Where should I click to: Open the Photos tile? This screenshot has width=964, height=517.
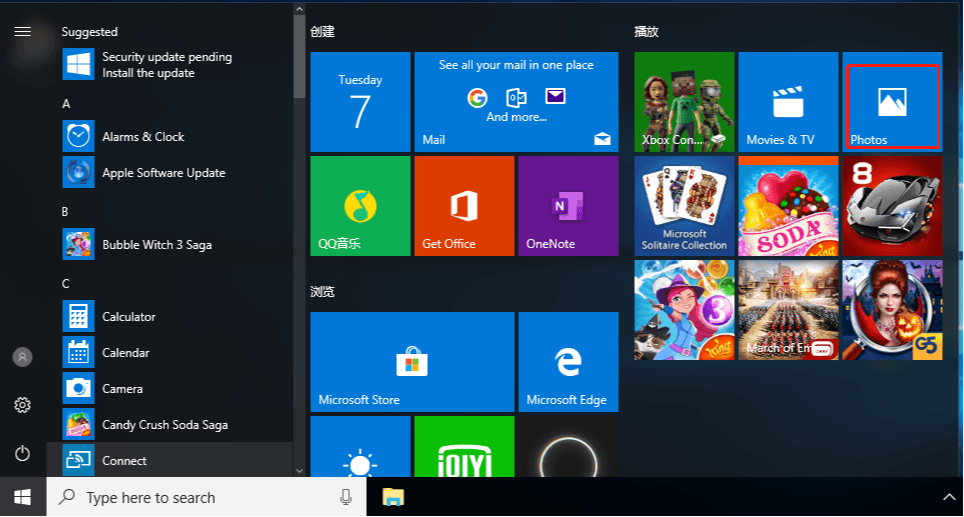click(892, 102)
